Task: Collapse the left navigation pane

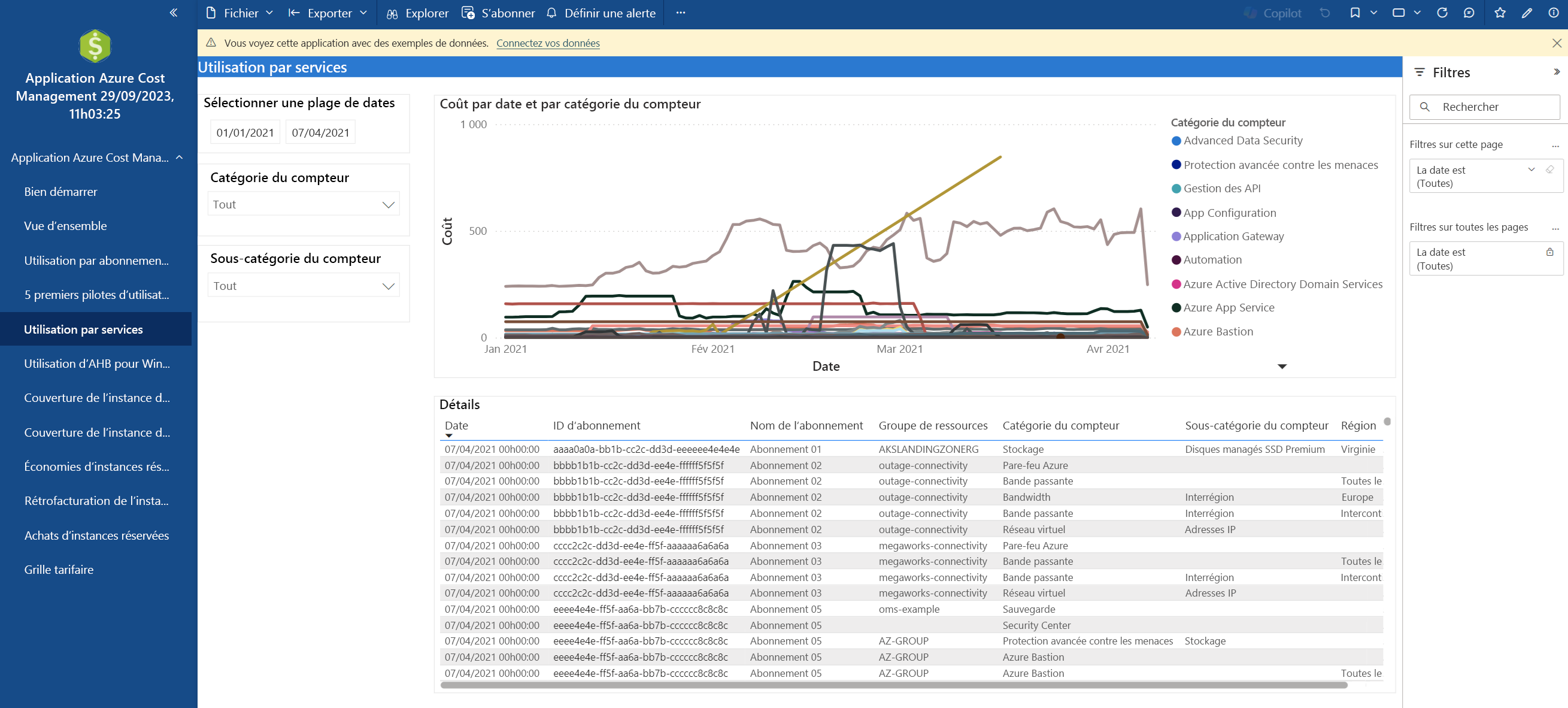Action: tap(174, 12)
